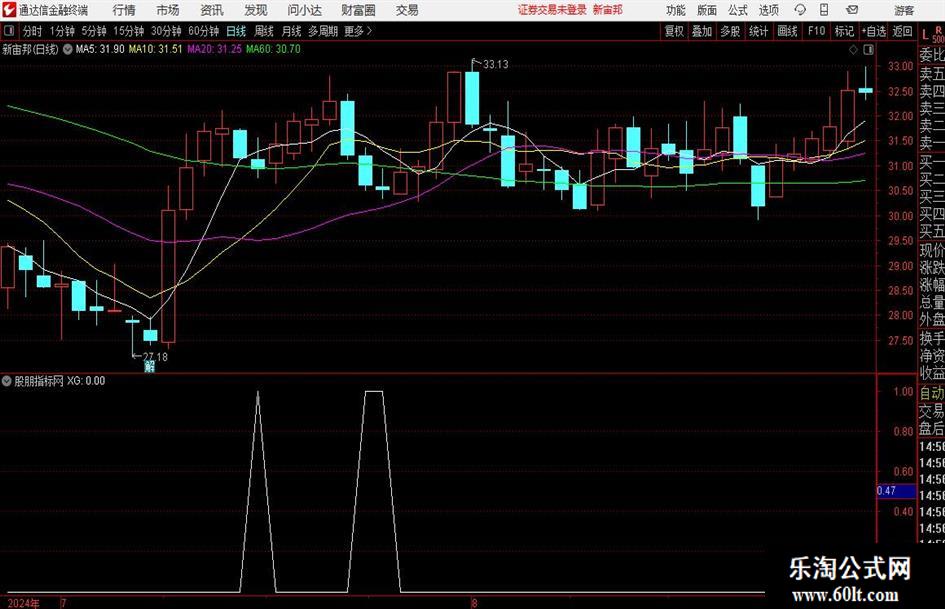Open the 选项 menu
The image size is (945, 609).
[768, 10]
